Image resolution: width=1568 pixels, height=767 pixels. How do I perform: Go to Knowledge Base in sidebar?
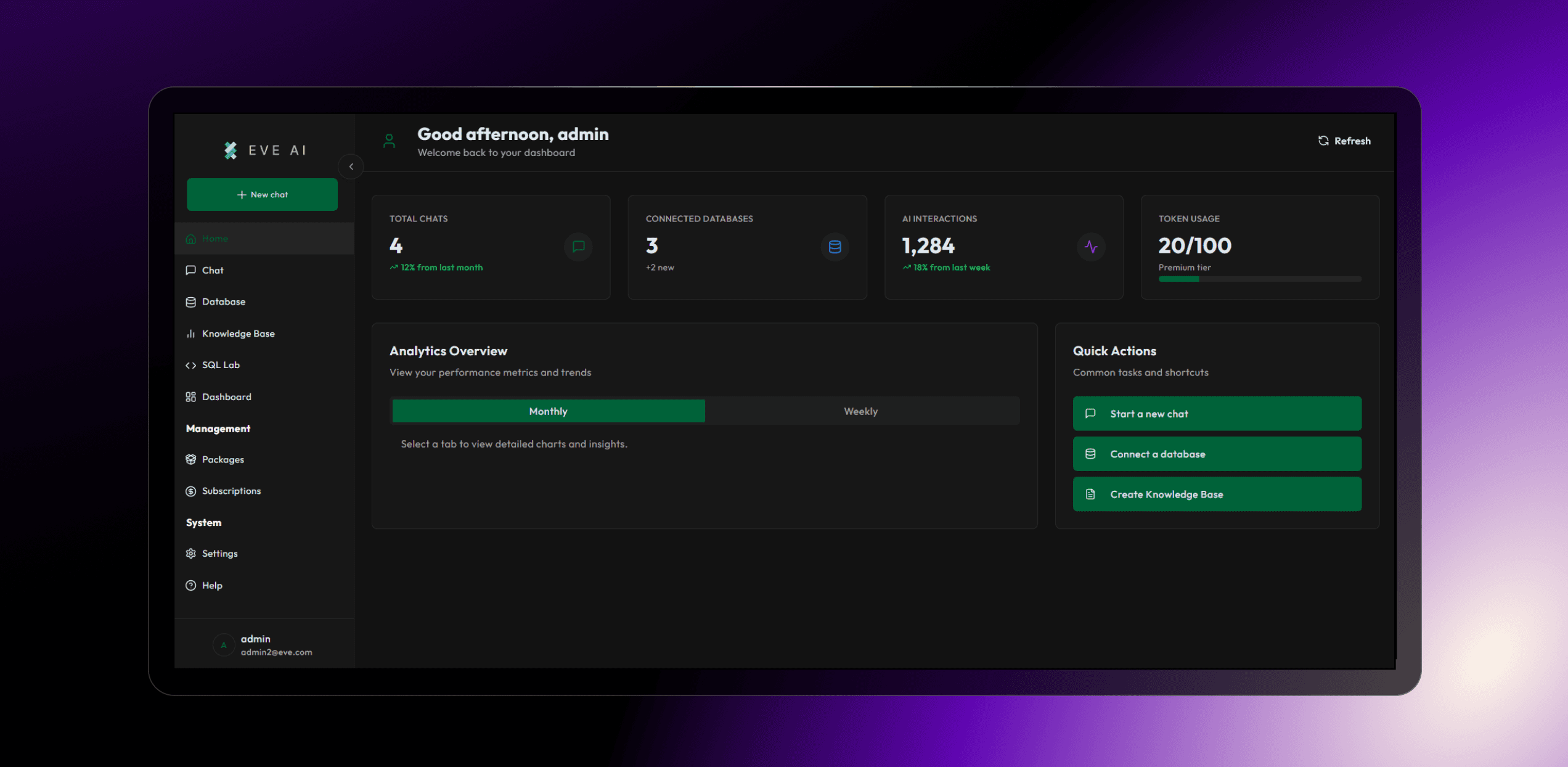pyautogui.click(x=238, y=334)
